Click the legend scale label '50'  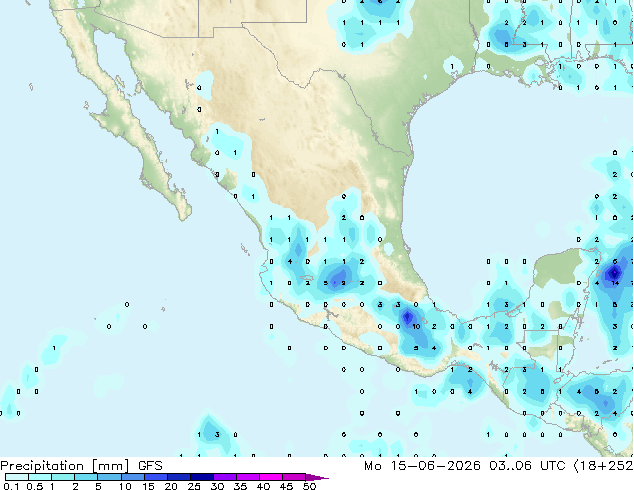pyautogui.click(x=309, y=486)
